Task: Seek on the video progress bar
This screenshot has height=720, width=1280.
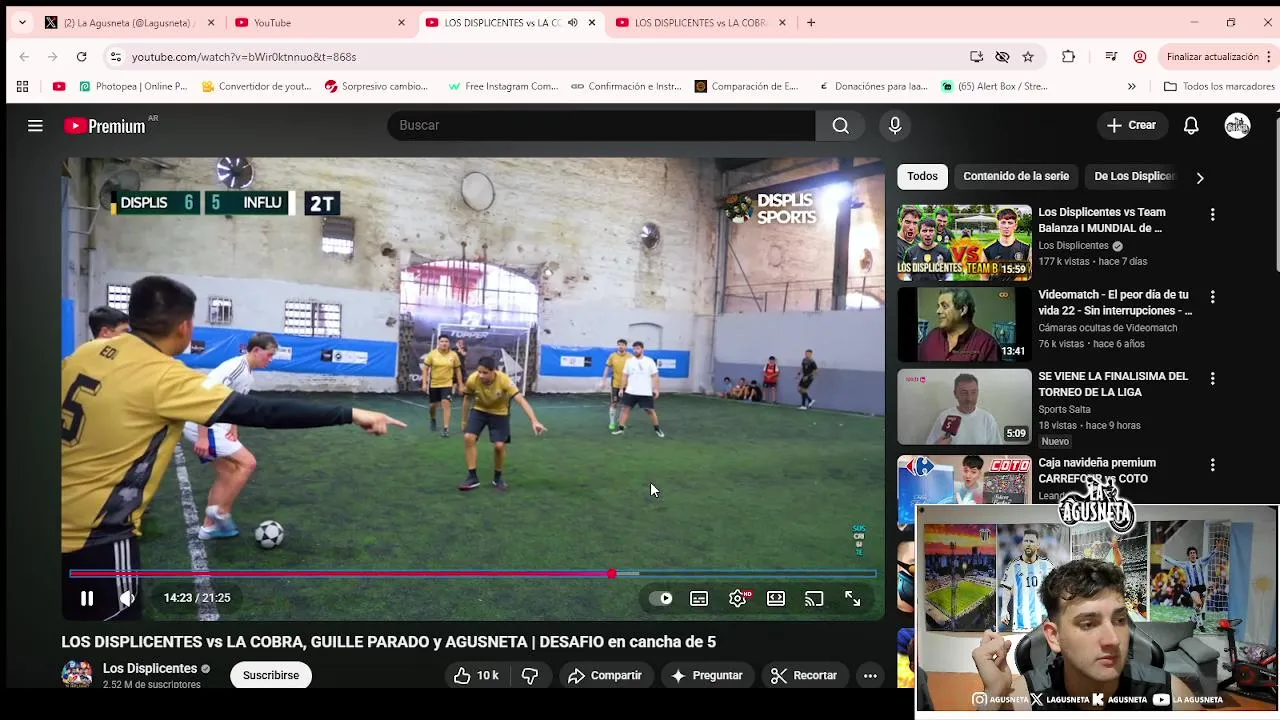Action: pos(472,573)
